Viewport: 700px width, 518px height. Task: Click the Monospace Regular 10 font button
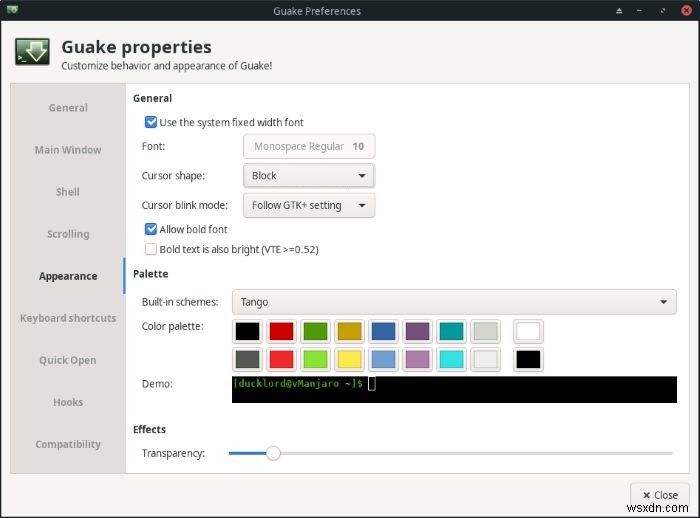tap(309, 146)
